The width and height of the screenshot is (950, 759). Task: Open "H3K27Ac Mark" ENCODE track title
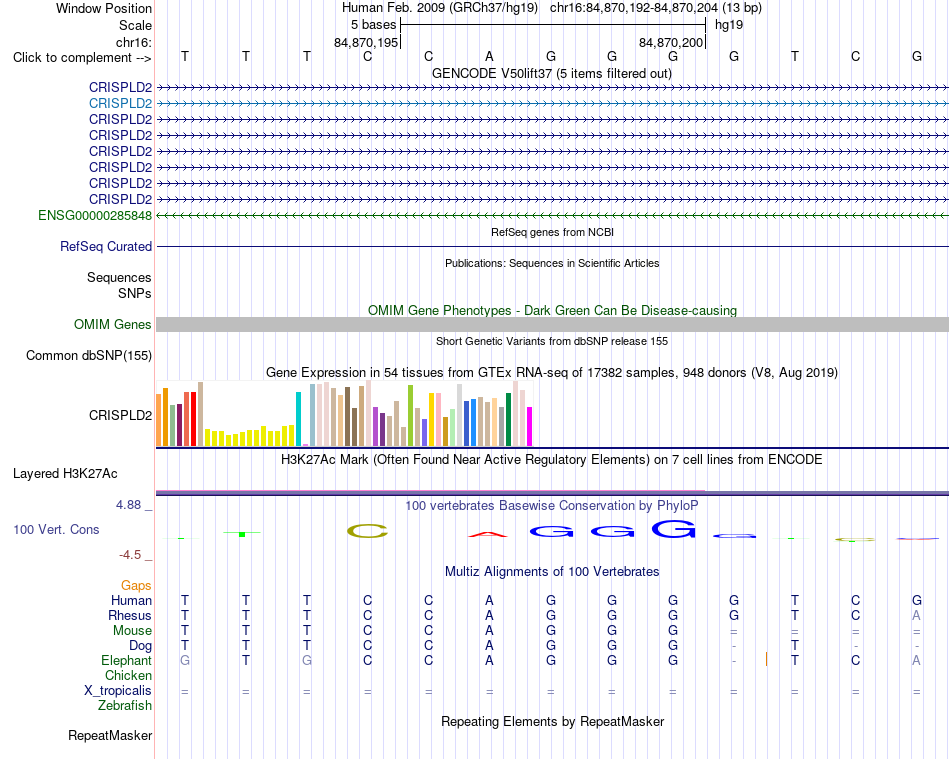pyautogui.click(x=552, y=460)
